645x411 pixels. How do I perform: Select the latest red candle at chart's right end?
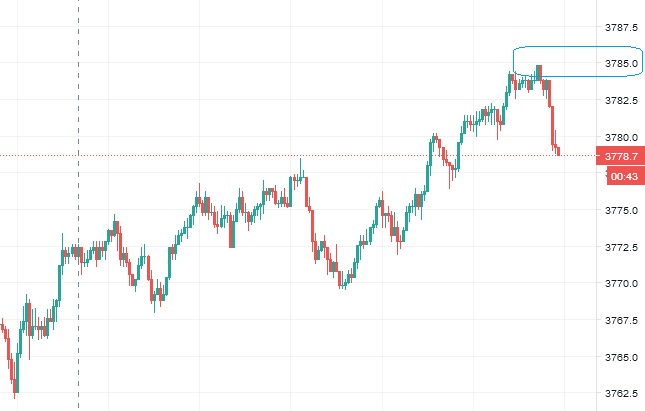(558, 150)
